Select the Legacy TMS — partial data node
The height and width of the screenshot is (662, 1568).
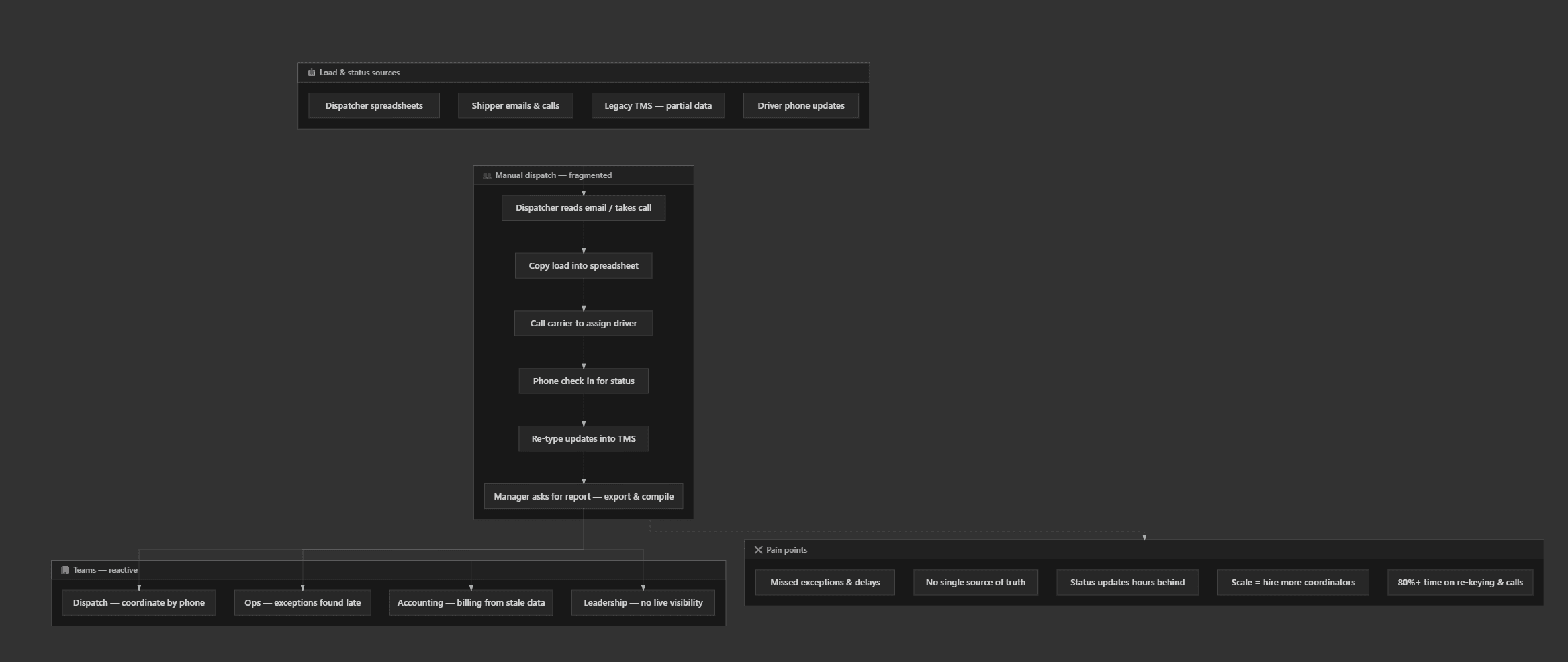(658, 105)
